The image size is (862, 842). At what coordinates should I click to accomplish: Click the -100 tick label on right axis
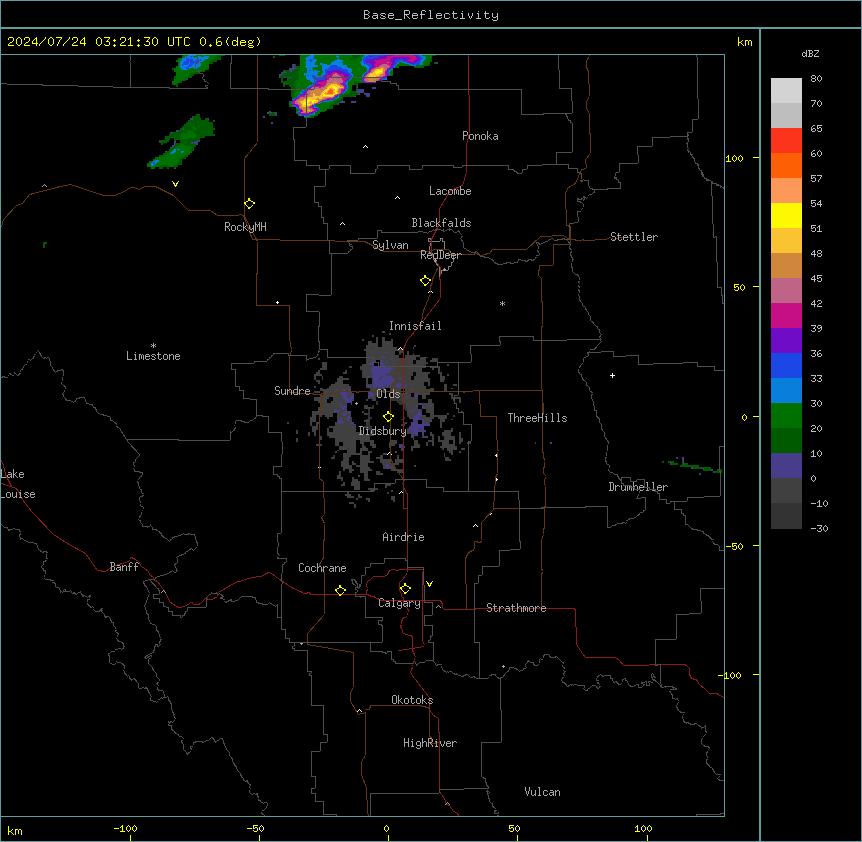[731, 675]
